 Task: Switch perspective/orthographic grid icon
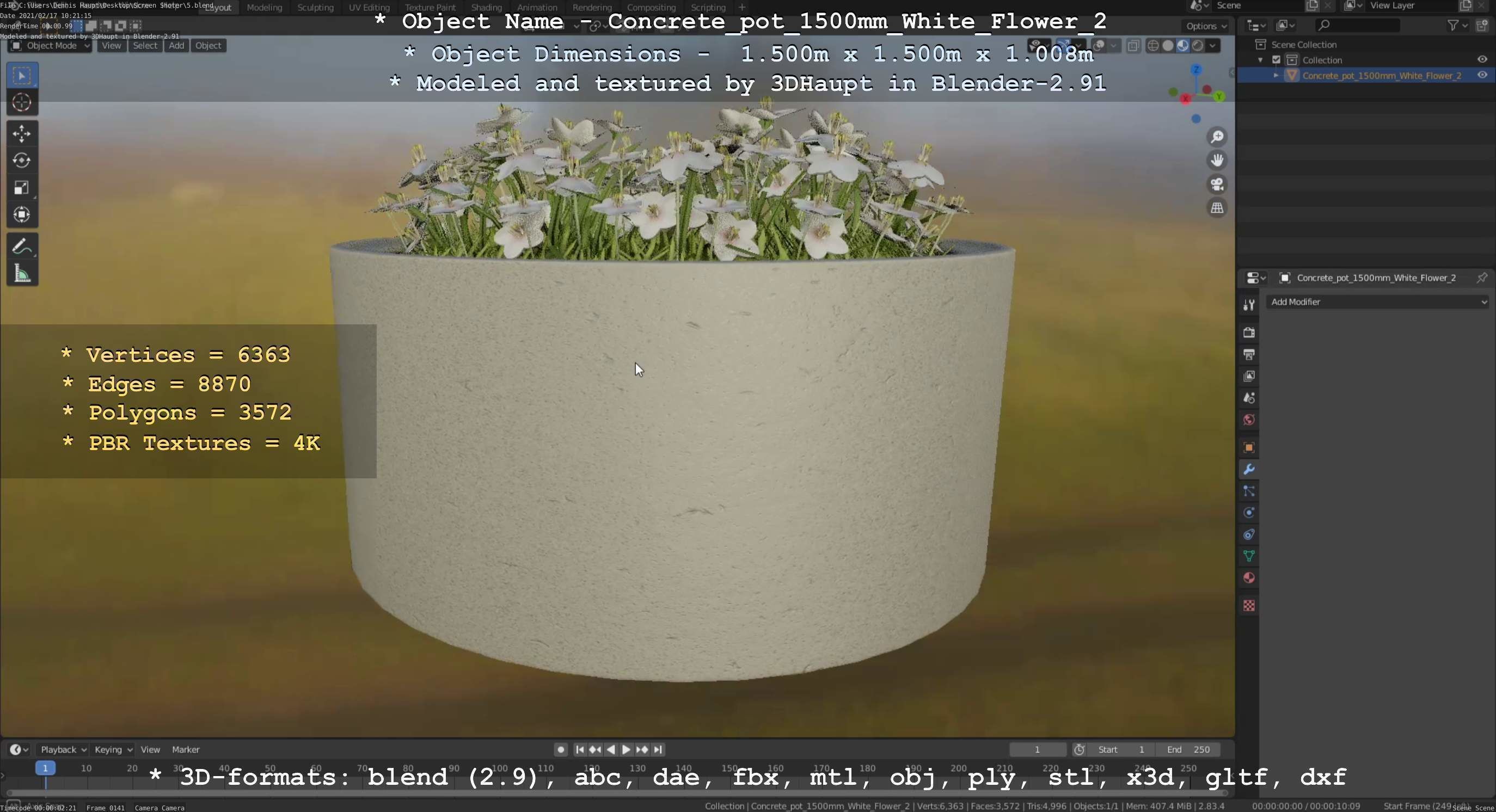[1217, 208]
